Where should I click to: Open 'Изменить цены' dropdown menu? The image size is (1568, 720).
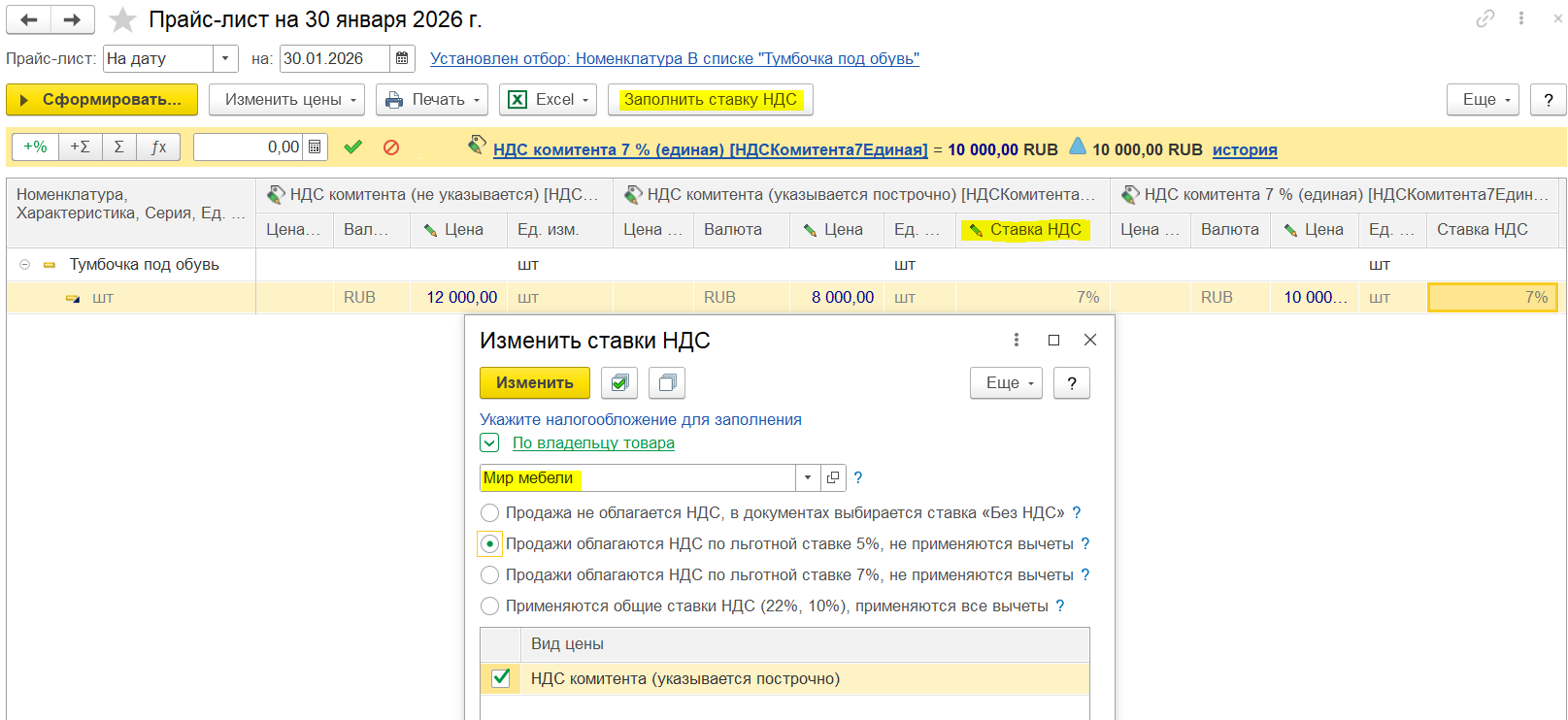pos(286,100)
